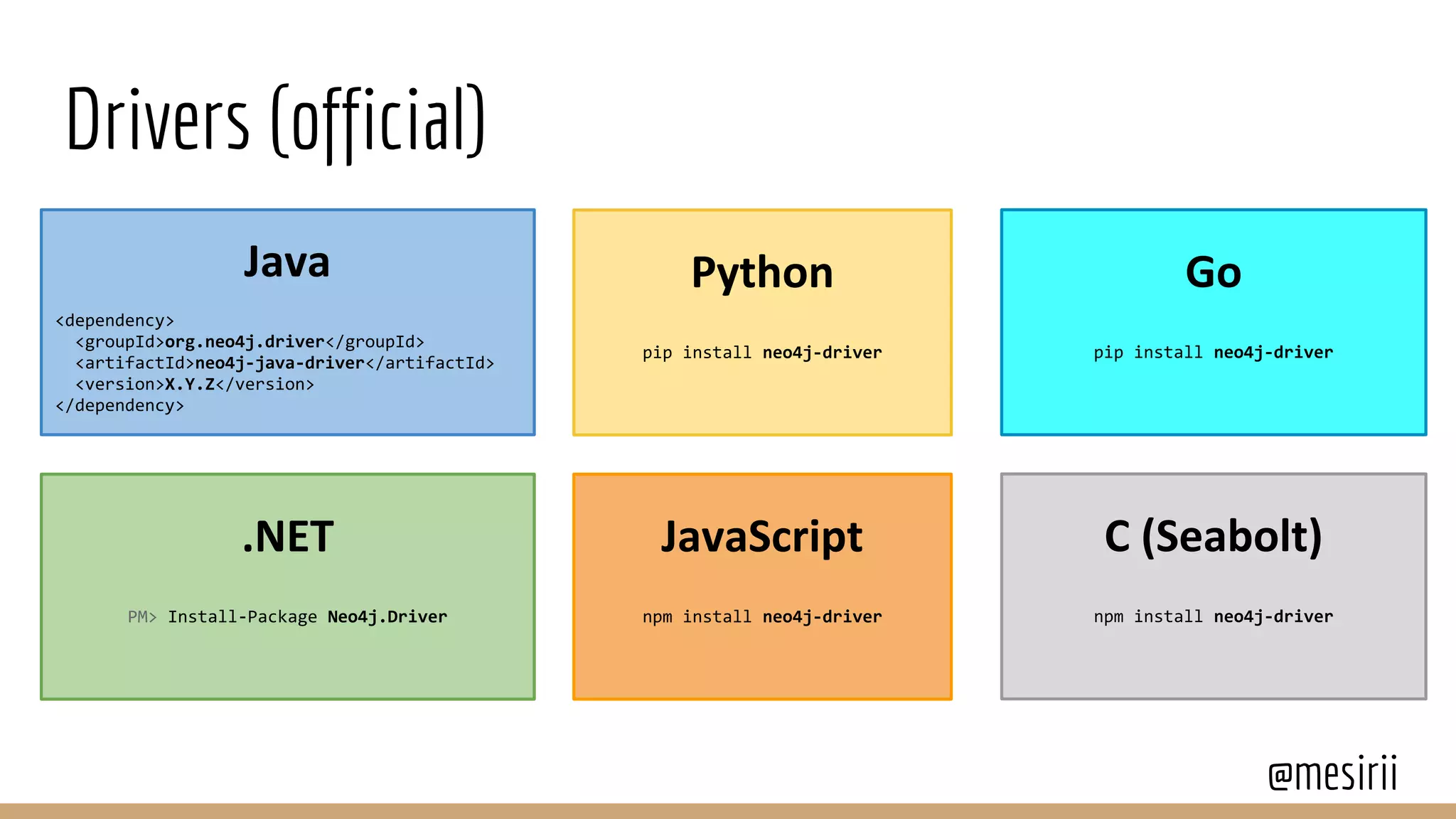1456x819 pixels.
Task: Click 'pip install neo4j-driver' under Go
Action: 1213,353
